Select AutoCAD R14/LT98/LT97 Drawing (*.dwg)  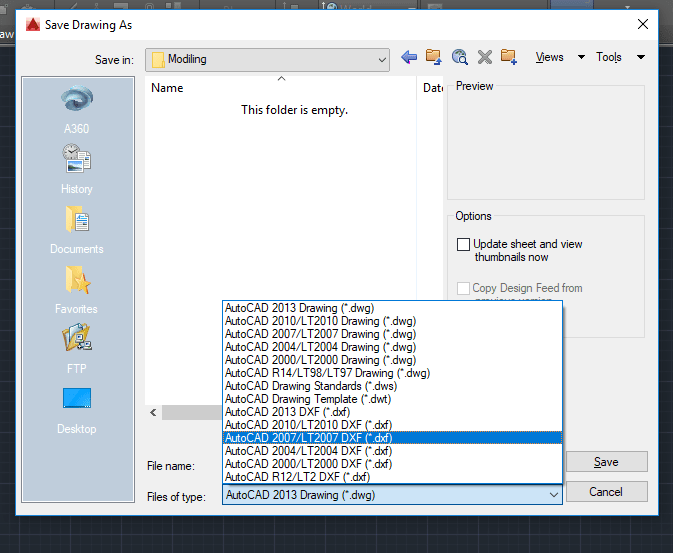392,373
